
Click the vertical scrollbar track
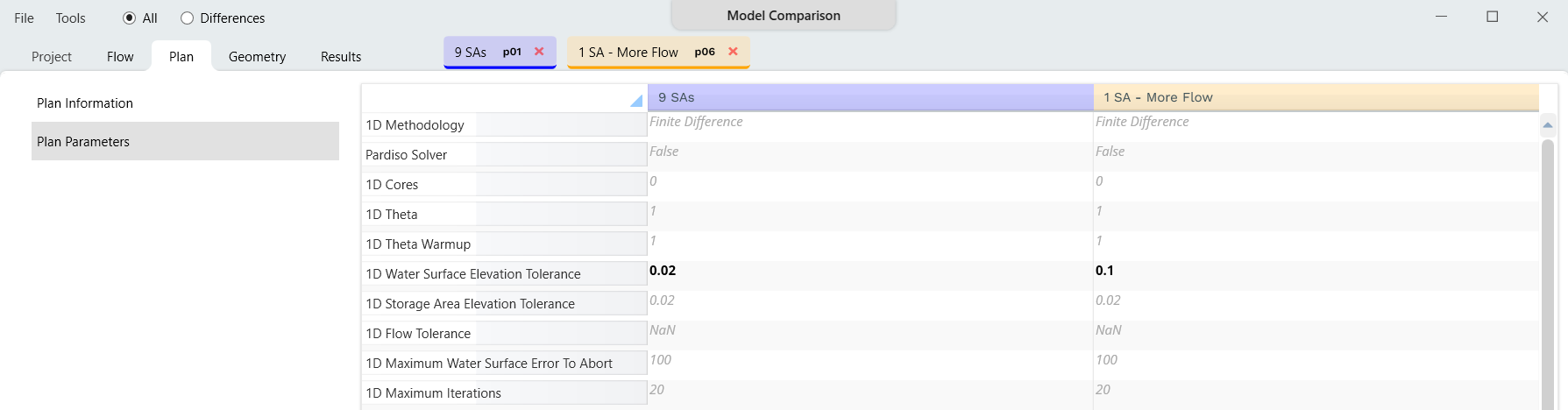point(1547,280)
